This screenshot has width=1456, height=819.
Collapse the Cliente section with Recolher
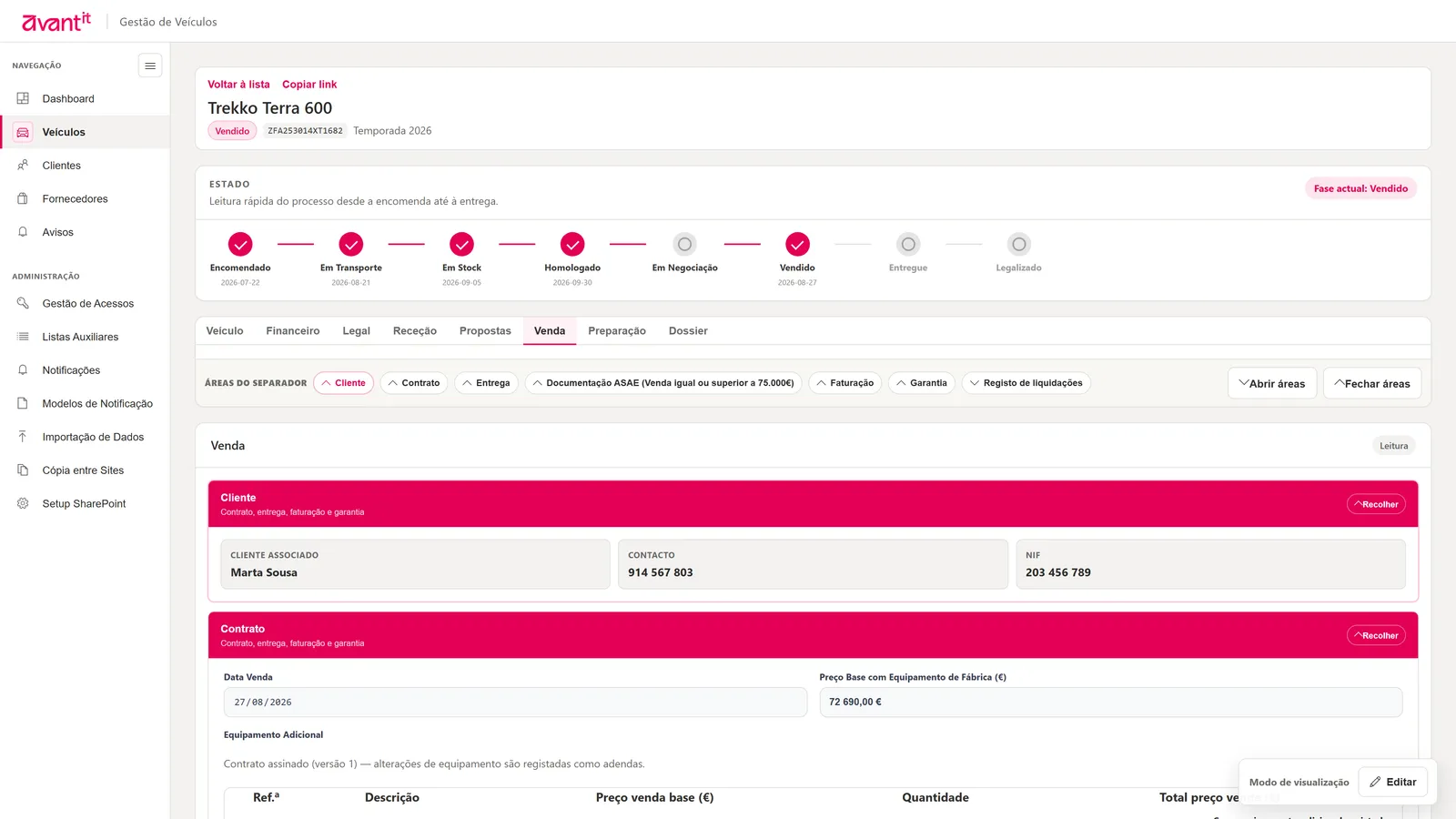pyautogui.click(x=1376, y=504)
